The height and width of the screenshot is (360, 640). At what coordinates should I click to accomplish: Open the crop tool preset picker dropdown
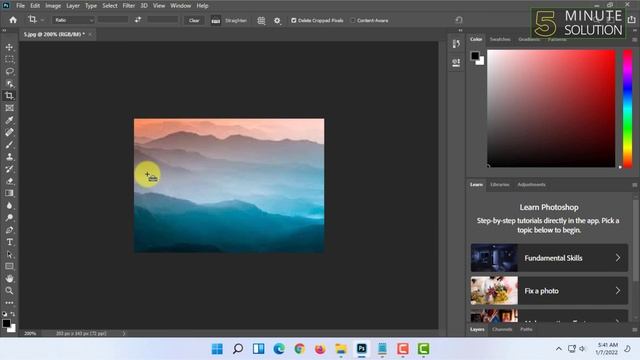coord(42,20)
